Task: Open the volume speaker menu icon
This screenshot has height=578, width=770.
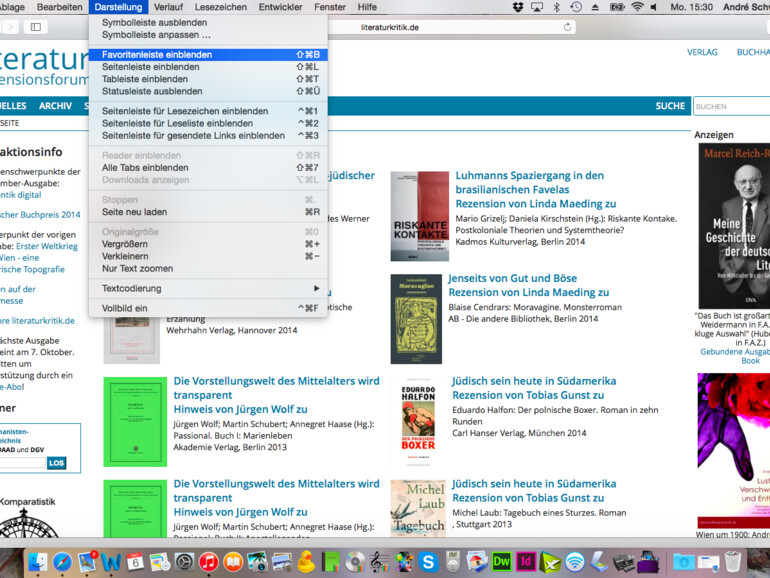Action: pos(654,7)
